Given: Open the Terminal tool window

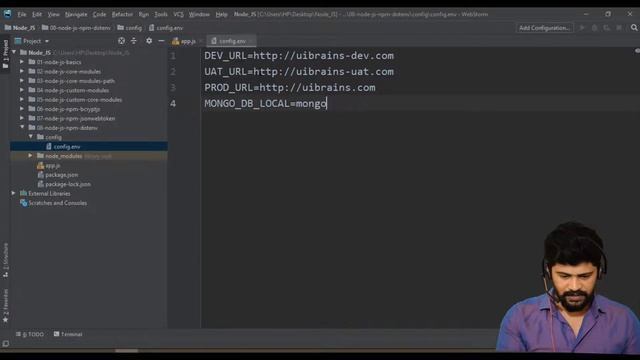Looking at the screenshot, I should click(x=68, y=334).
